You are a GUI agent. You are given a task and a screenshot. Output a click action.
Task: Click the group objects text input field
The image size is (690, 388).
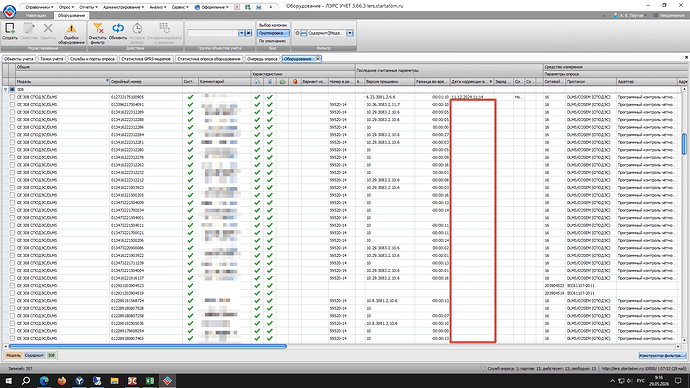pos(213,33)
